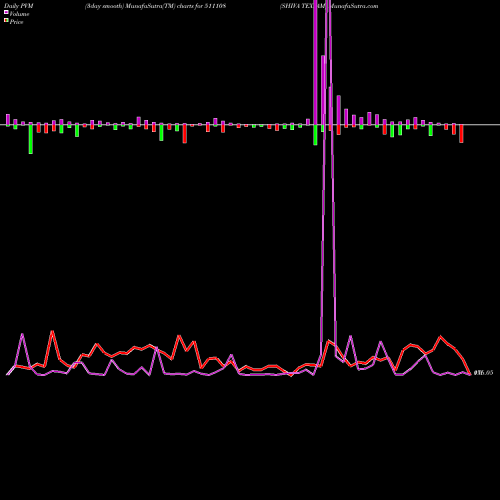This screenshot has height=500, width=500.
Task: Click the Volume legend color swatch
Action: point(6,13)
